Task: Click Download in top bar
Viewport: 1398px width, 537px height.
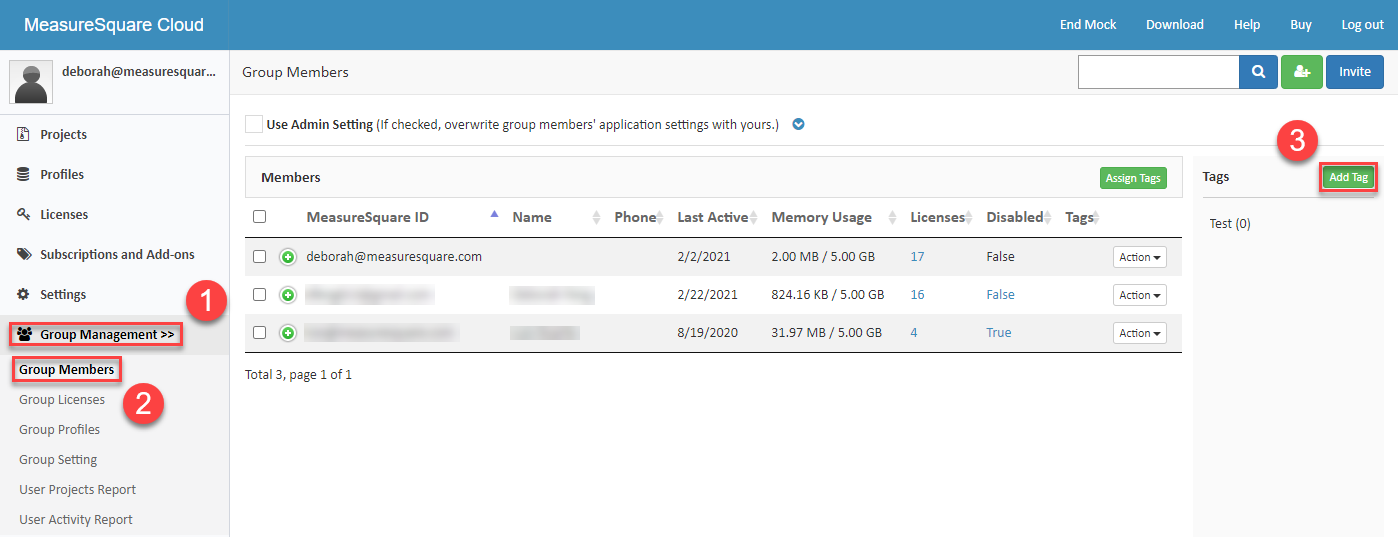Action: [x=1175, y=25]
